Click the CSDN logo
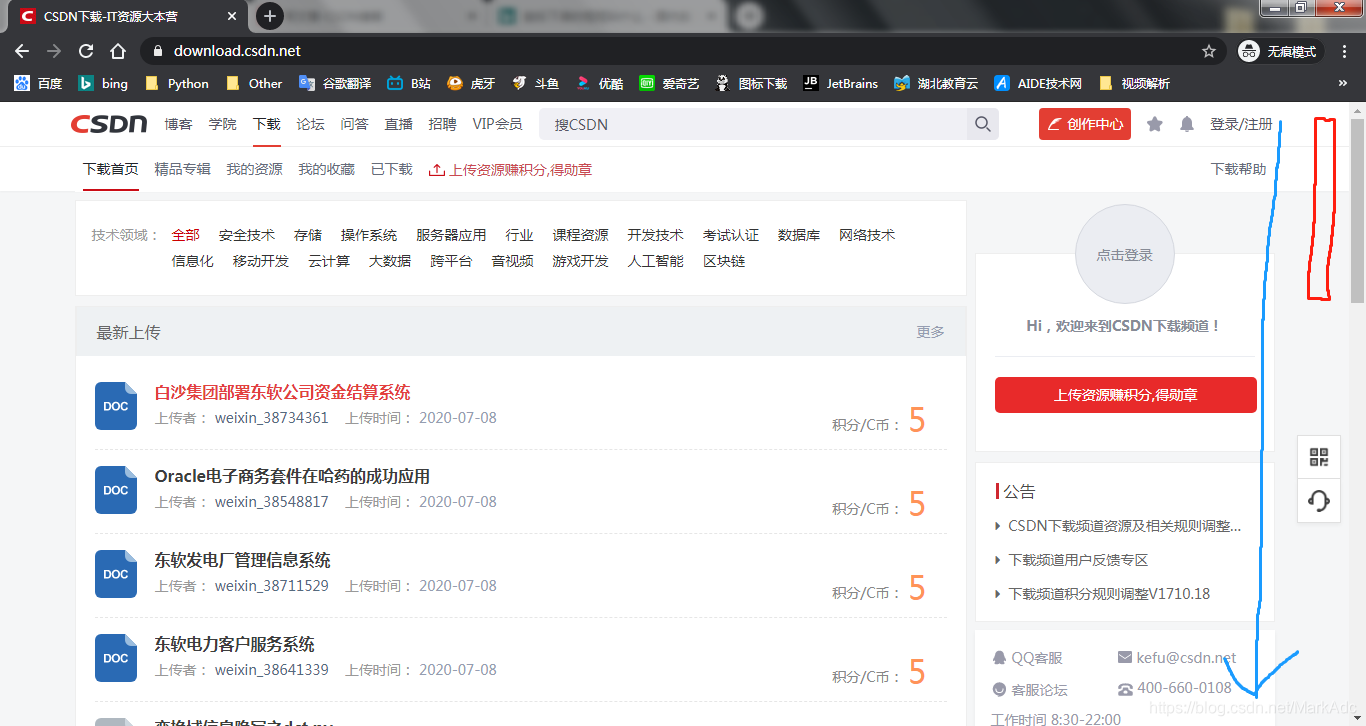Screen dimensions: 1366x726 point(109,124)
